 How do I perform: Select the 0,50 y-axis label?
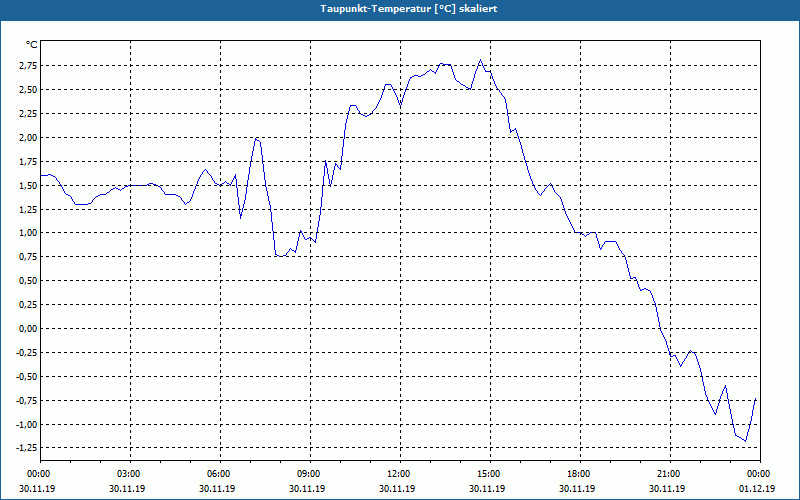point(28,281)
